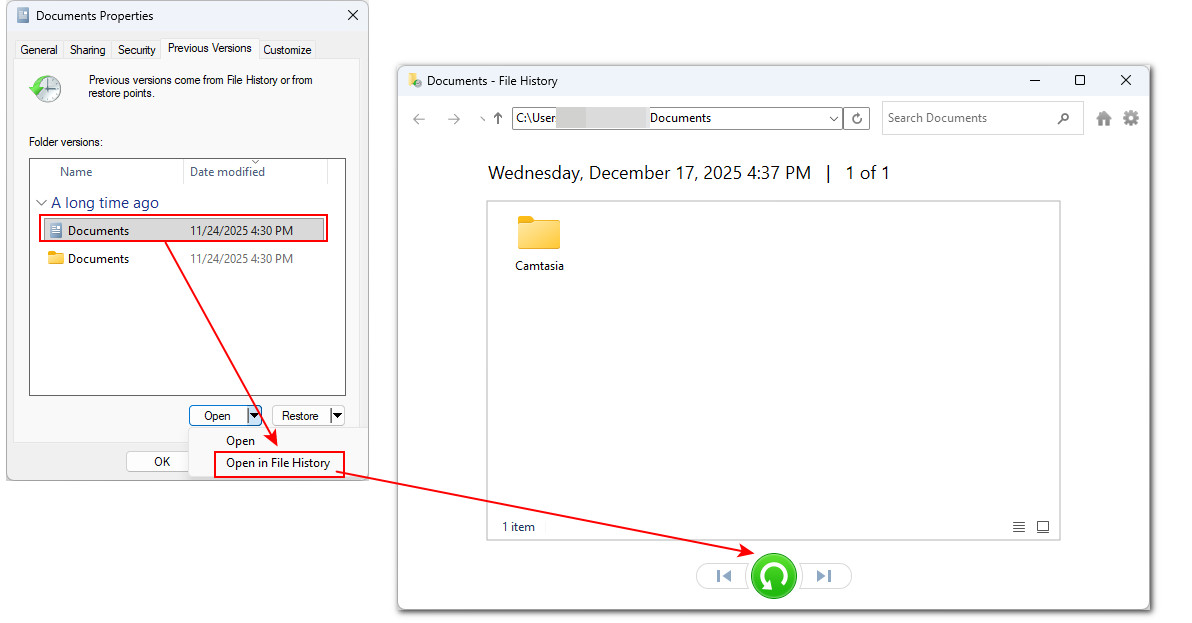Collapse the 'A long time ago' group
Screen dimensions: 1192x623
[x=41, y=202]
